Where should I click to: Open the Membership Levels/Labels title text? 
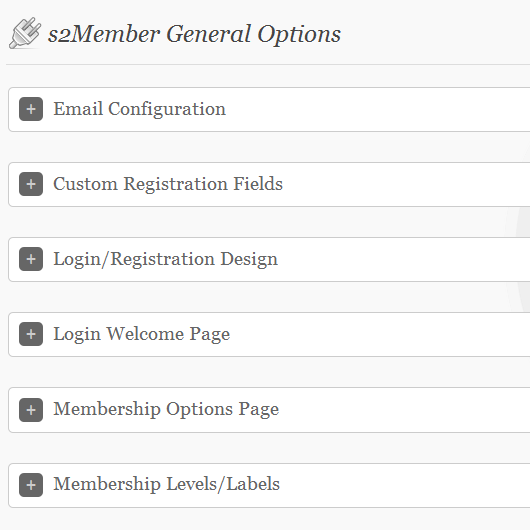[x=167, y=484]
